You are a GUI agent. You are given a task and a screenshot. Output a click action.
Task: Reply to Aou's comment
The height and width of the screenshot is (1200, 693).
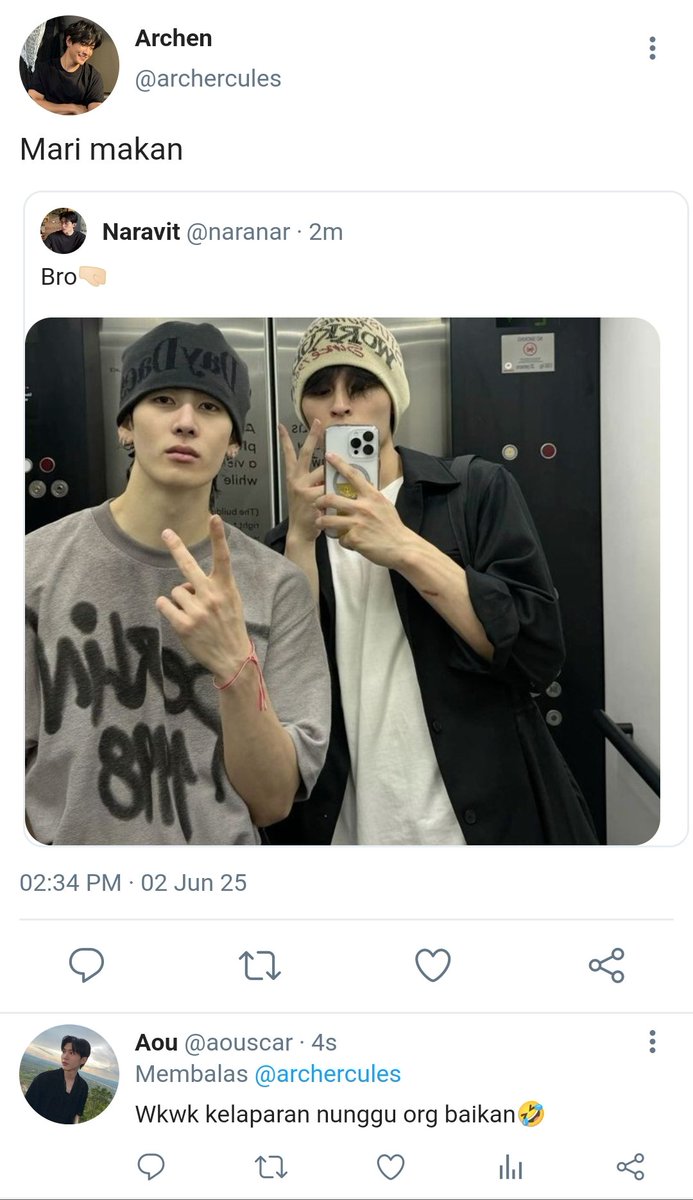pos(151,1166)
